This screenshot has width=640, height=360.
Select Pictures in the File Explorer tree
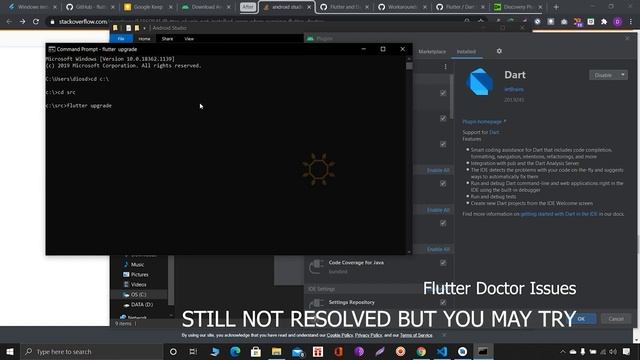pyautogui.click(x=140, y=275)
